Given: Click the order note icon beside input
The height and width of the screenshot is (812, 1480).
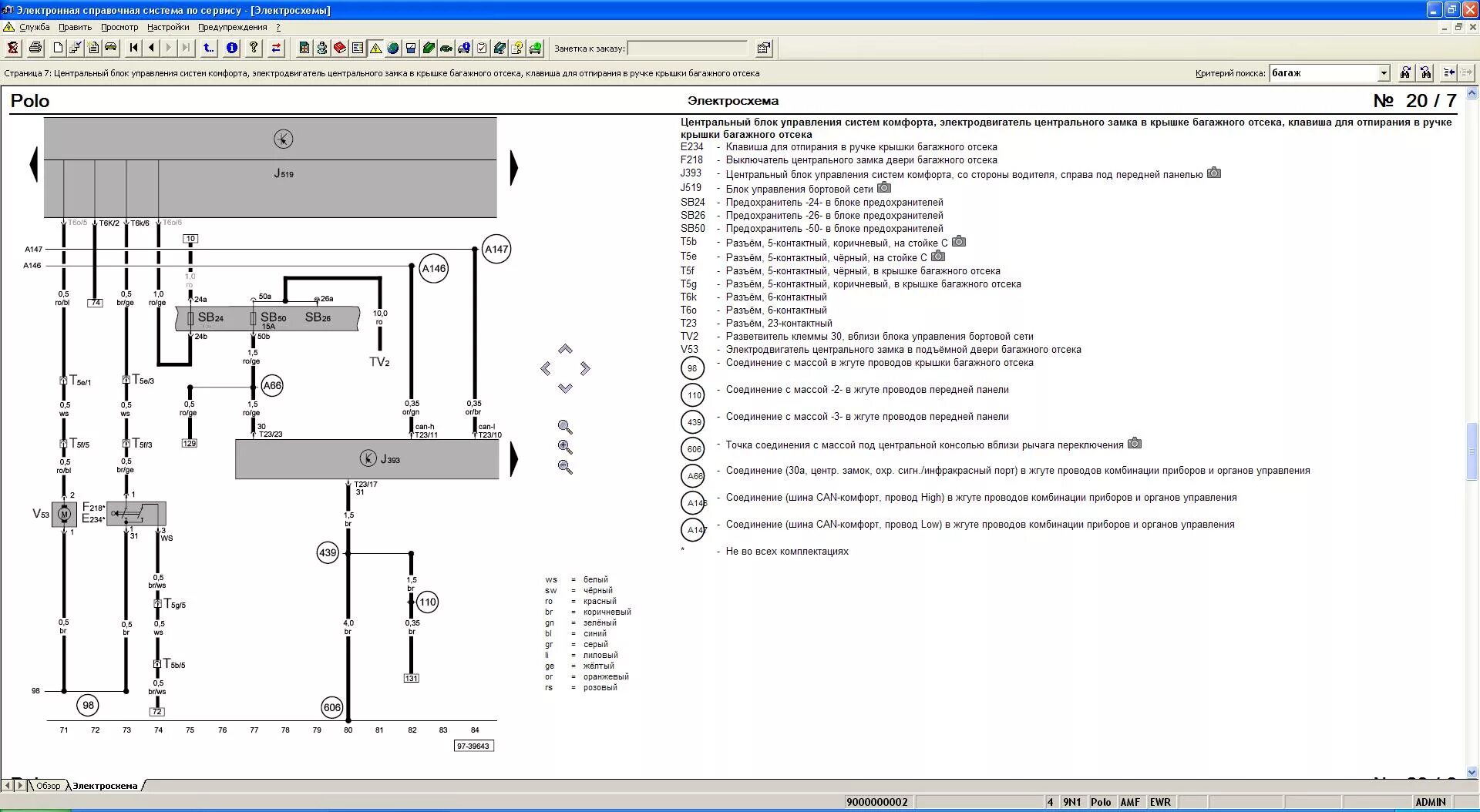Looking at the screenshot, I should pos(764,48).
